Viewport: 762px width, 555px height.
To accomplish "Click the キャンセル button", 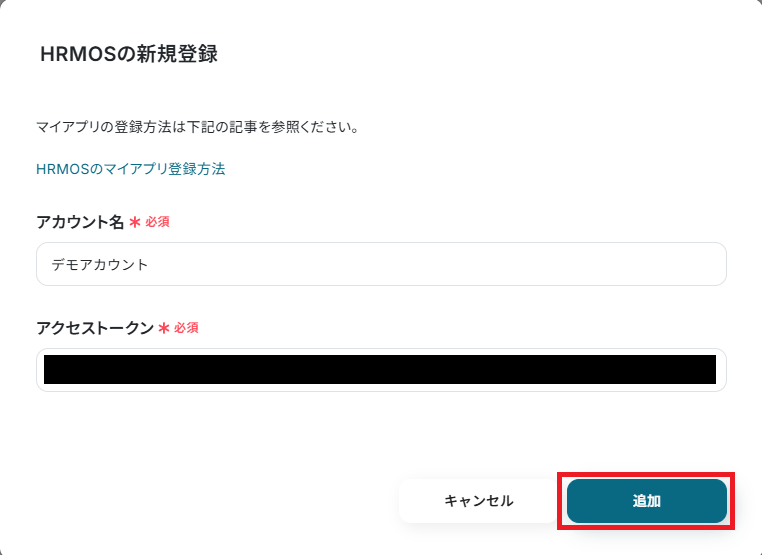I will coord(478,501).
